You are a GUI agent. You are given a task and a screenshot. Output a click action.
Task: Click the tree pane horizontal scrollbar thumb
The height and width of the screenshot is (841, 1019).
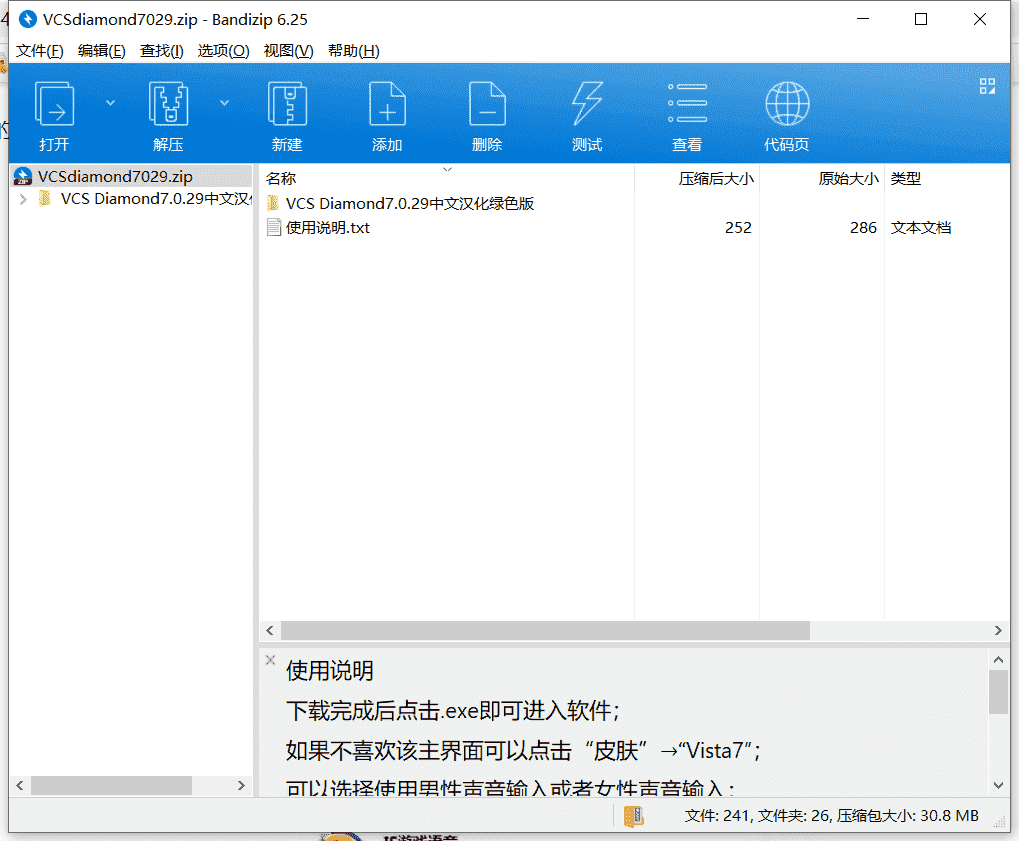coord(111,785)
